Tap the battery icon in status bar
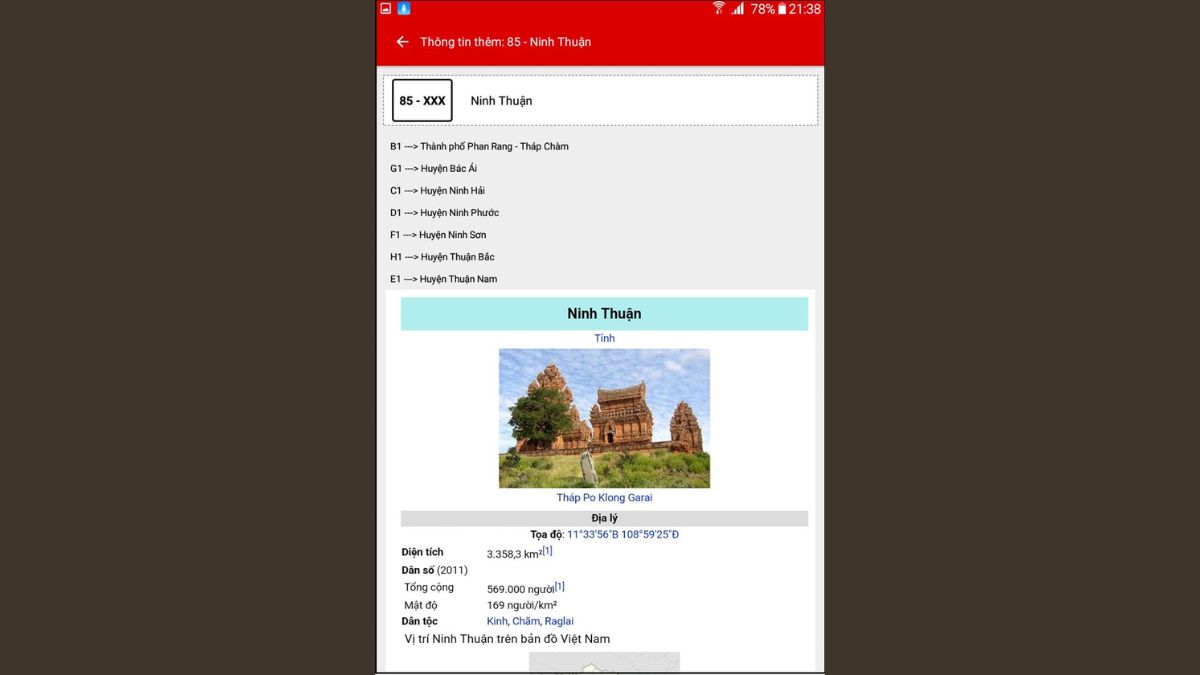Image resolution: width=1200 pixels, height=675 pixels. point(782,9)
